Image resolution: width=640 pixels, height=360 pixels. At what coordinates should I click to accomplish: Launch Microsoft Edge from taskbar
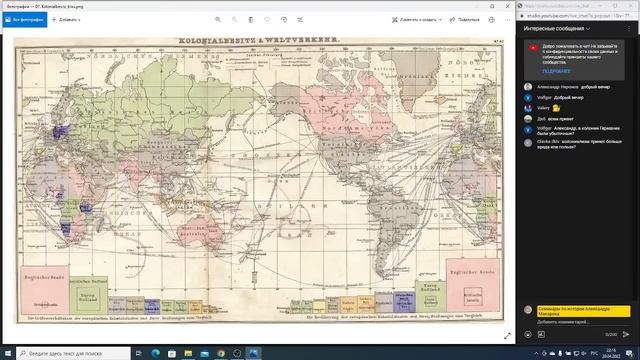click(156, 353)
